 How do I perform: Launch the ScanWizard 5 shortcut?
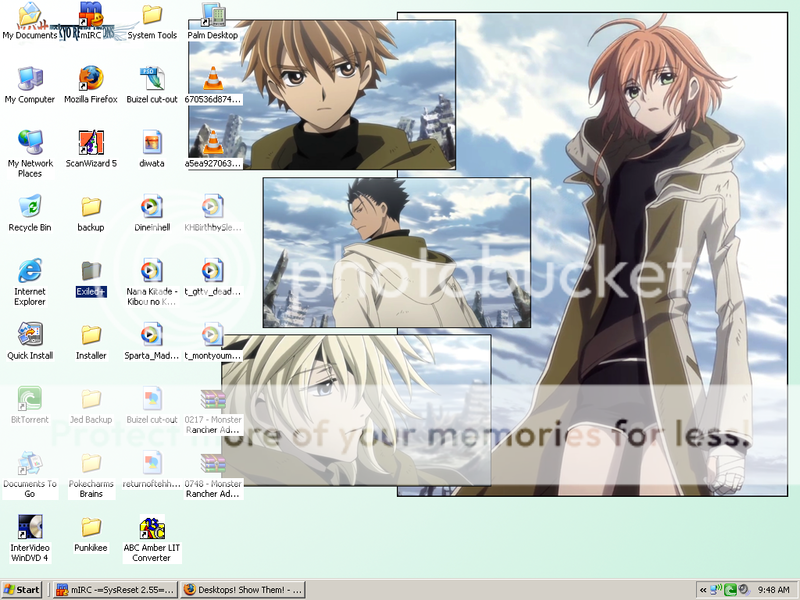coord(91,149)
